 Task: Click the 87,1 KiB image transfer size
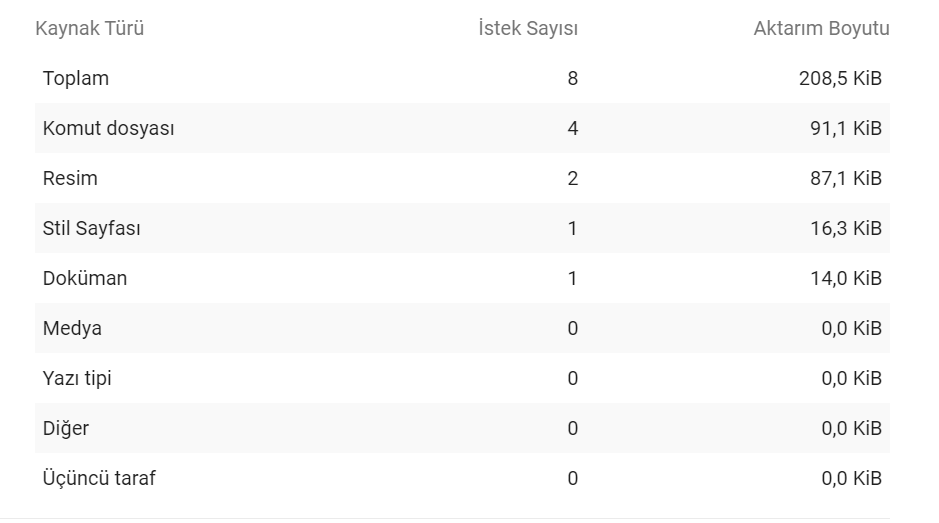846,179
